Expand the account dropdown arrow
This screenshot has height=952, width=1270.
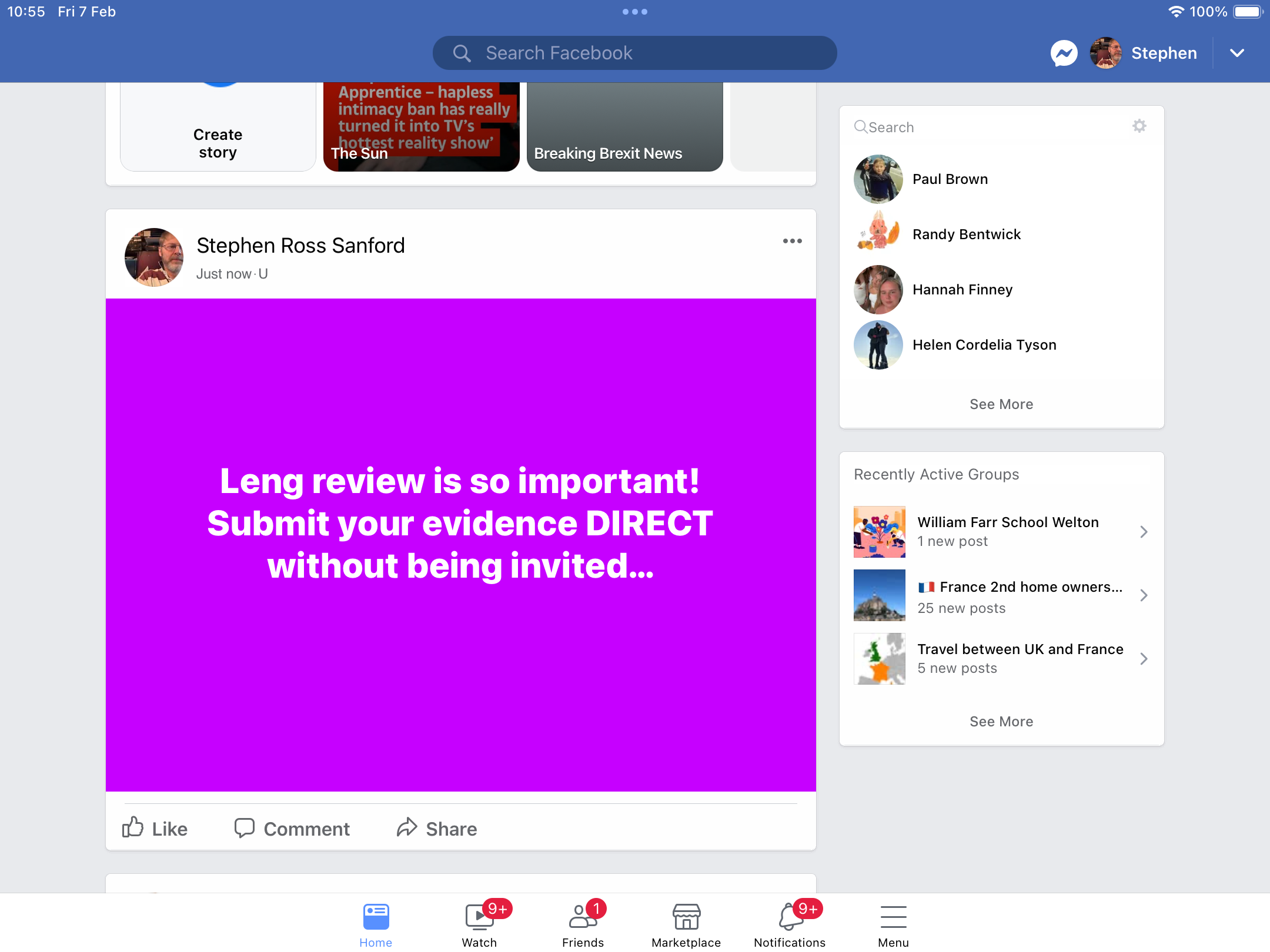click(x=1237, y=53)
